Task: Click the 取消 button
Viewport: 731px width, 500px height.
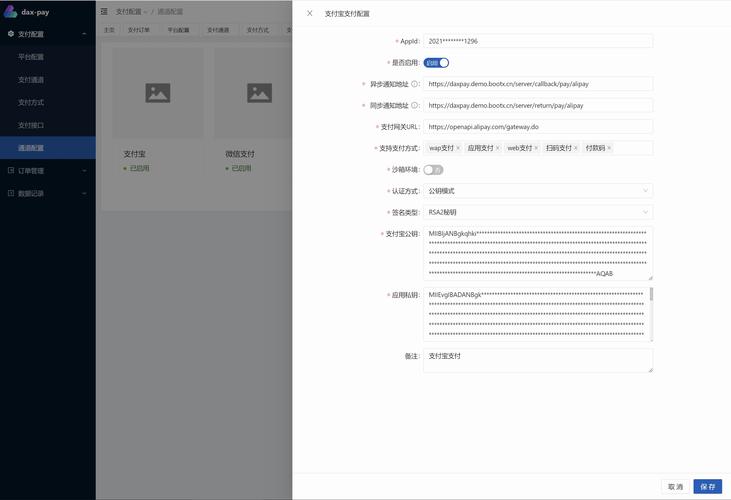Action: coord(676,486)
